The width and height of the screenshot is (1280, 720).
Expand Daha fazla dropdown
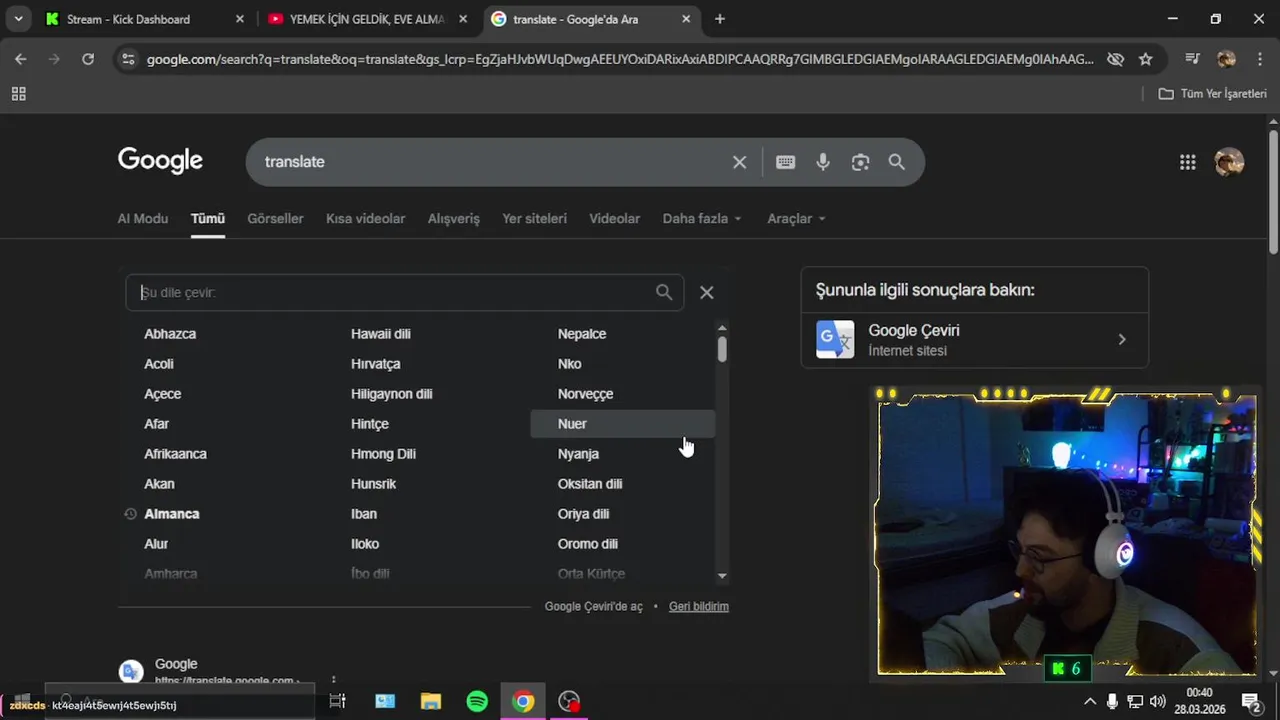[x=702, y=218]
